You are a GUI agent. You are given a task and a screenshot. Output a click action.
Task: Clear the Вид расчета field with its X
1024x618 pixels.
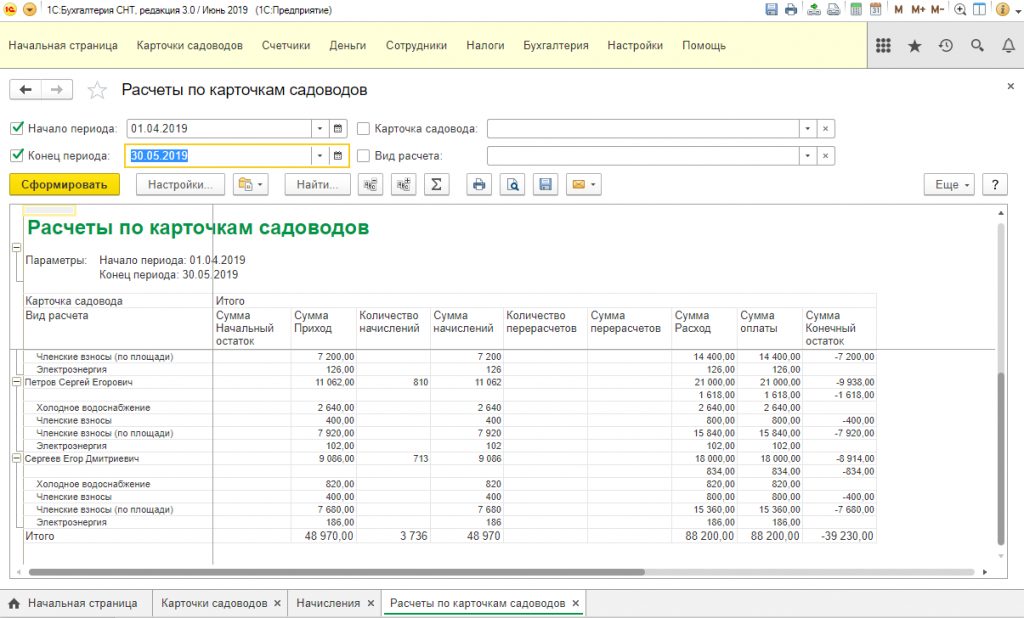tap(825, 156)
